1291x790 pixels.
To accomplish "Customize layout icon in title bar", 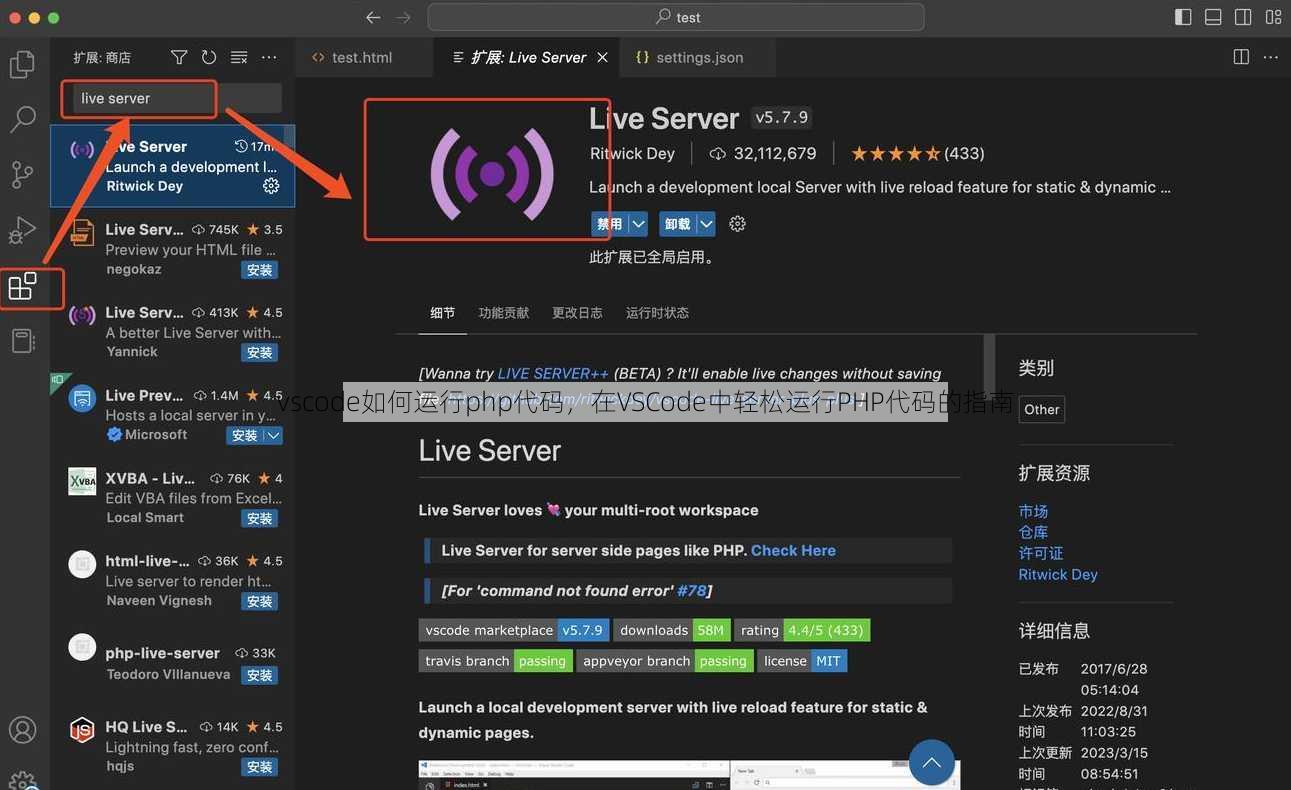I will pos(1273,17).
